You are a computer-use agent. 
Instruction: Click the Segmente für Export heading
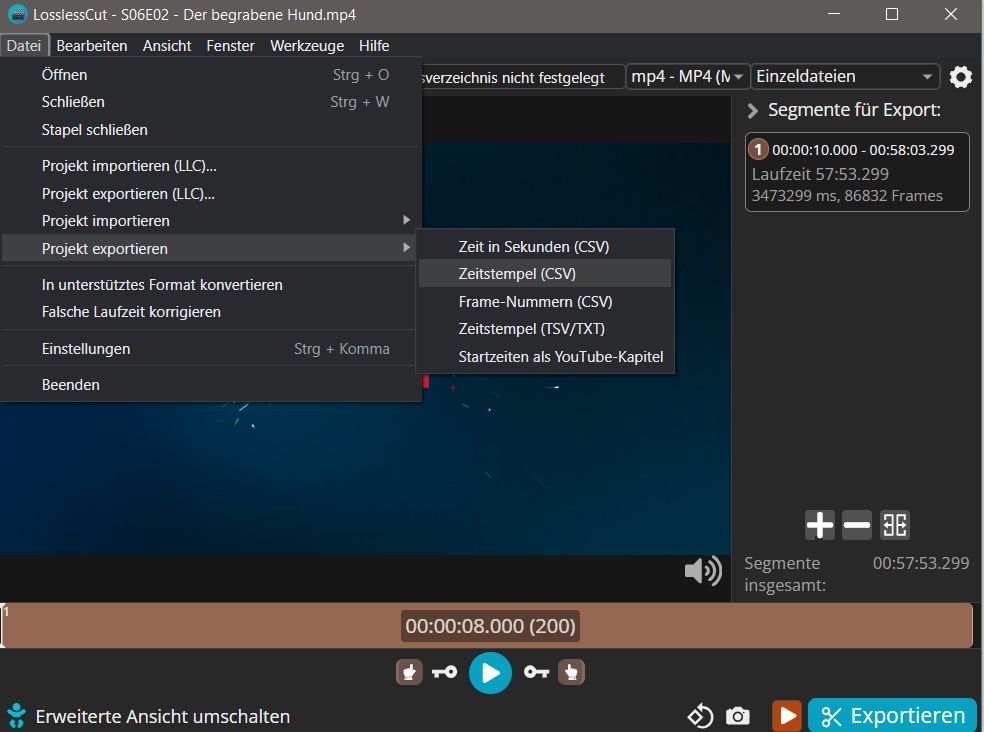(x=854, y=110)
